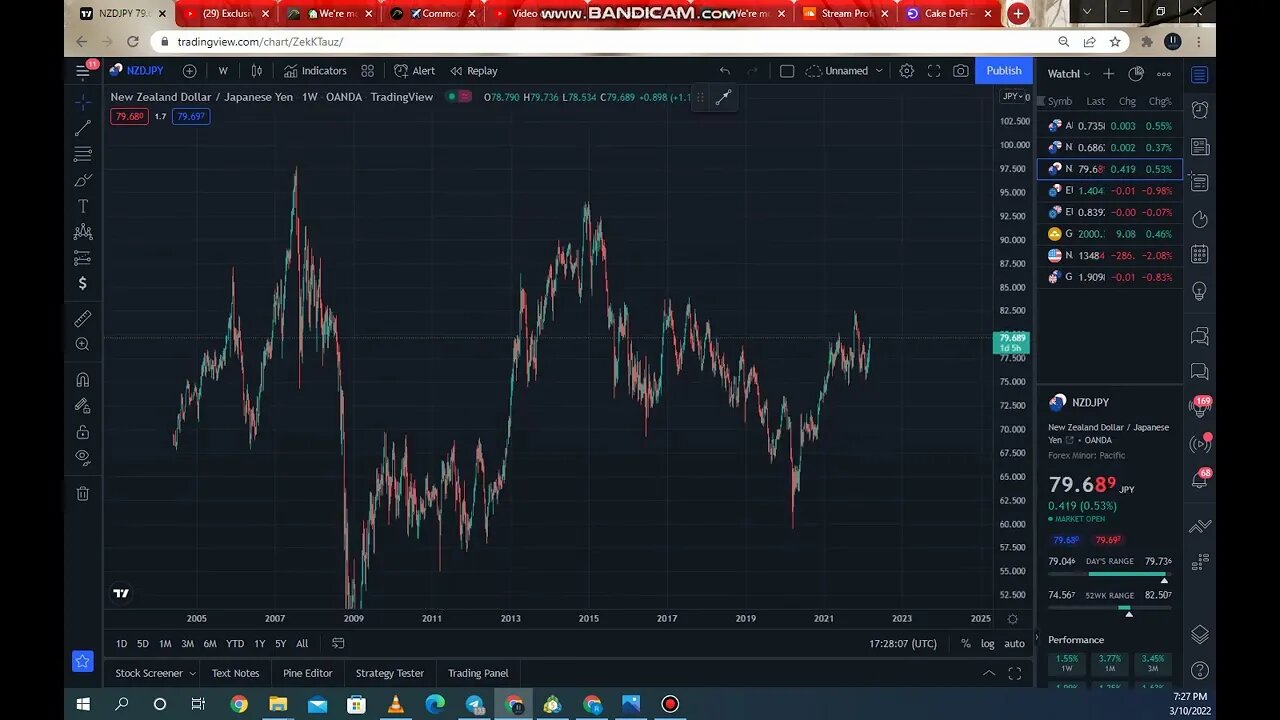Toggle lock all drawing tools

83,432
